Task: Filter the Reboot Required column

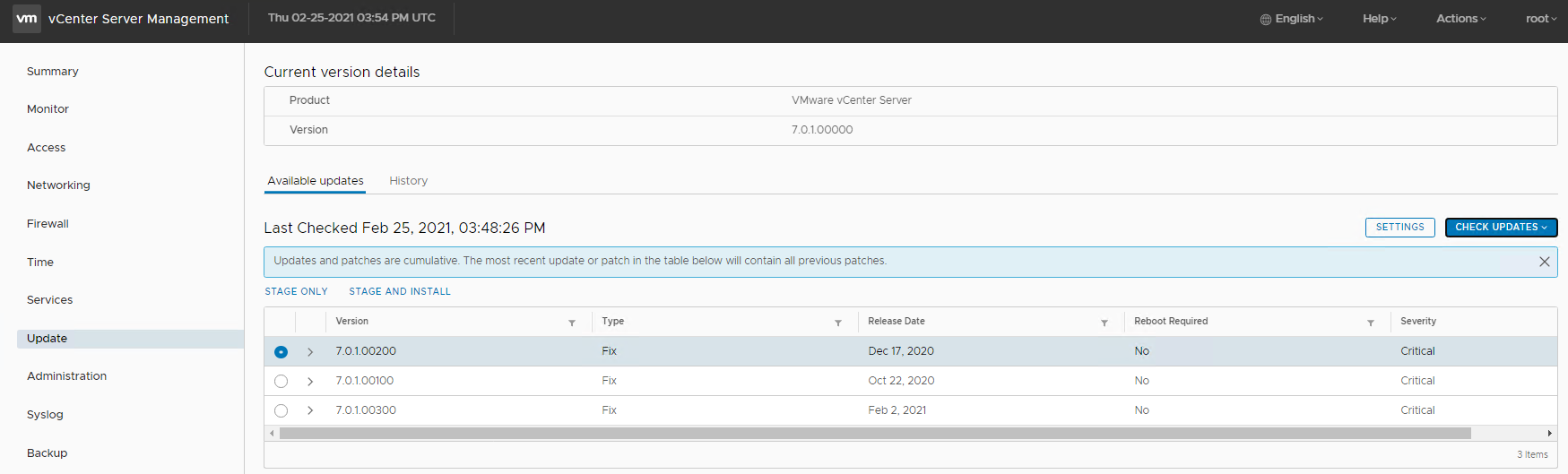Action: pyautogui.click(x=1371, y=323)
